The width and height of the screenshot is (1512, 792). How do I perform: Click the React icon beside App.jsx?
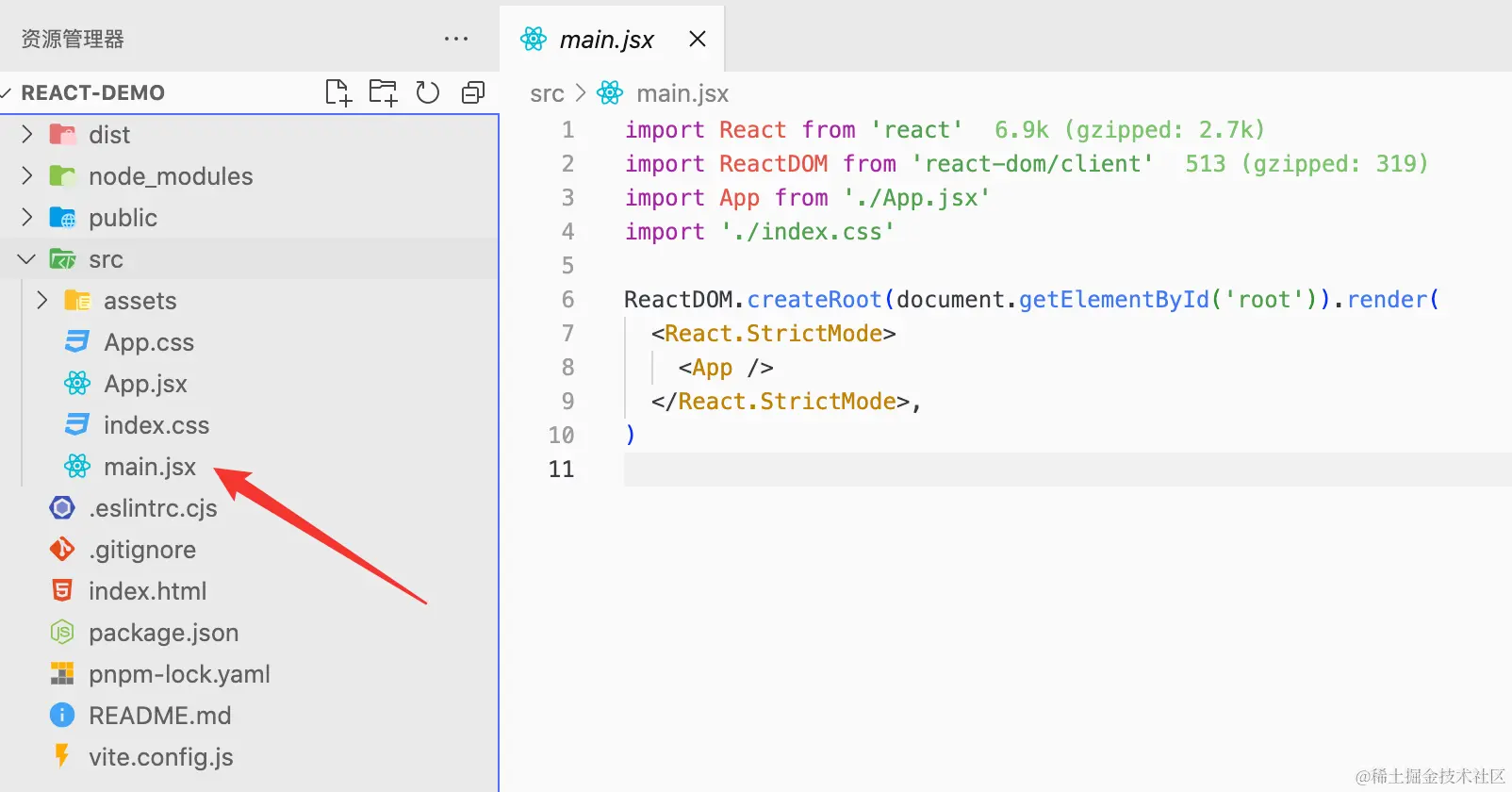pyautogui.click(x=77, y=384)
